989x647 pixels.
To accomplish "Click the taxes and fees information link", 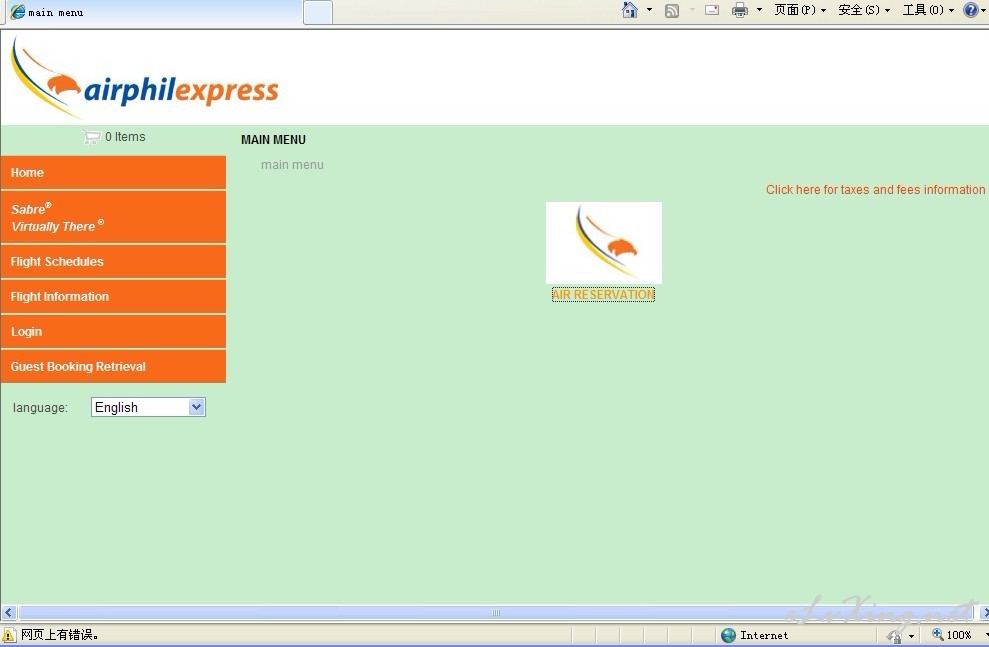I will click(875, 190).
